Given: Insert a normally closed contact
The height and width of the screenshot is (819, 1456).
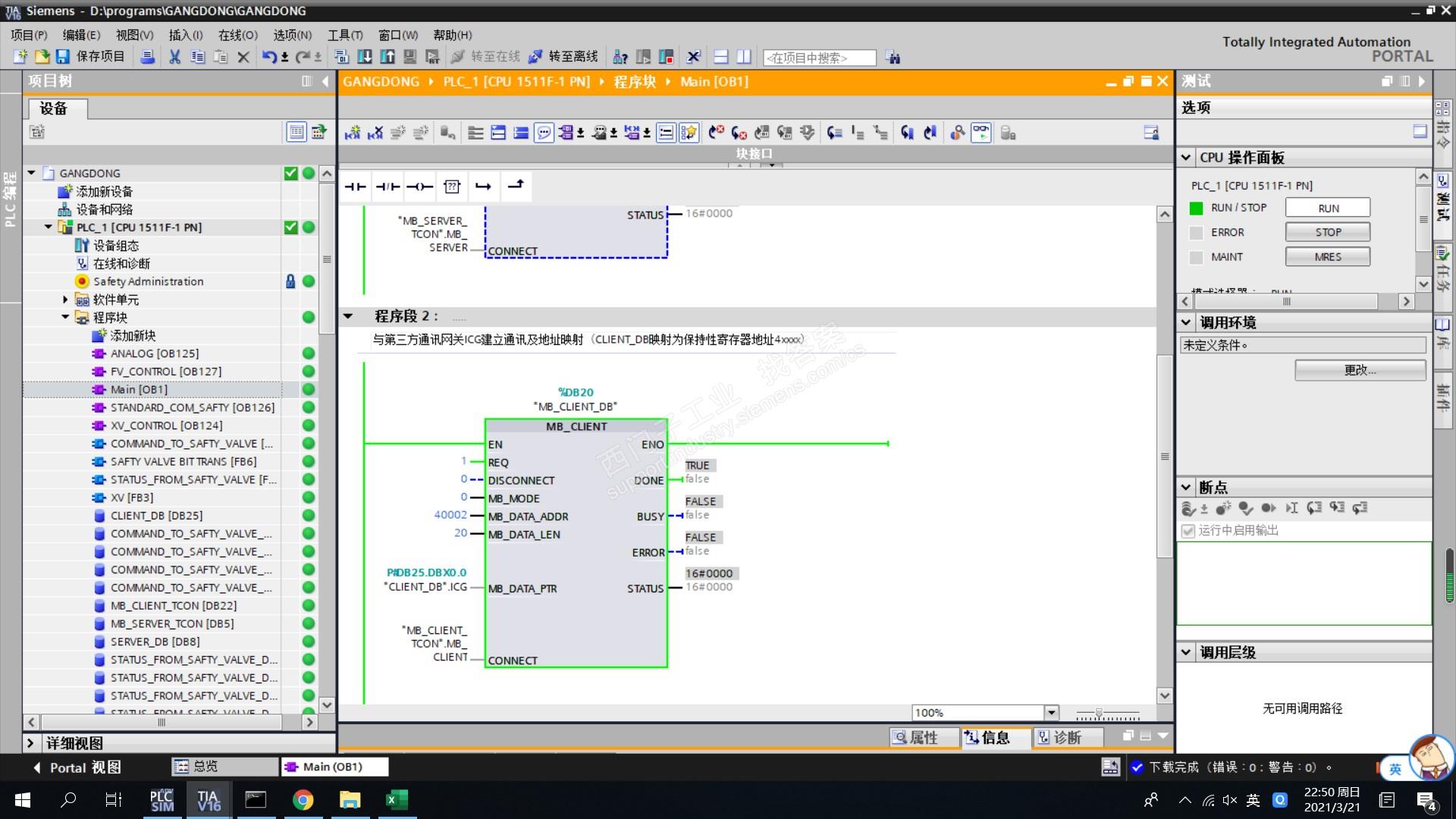Looking at the screenshot, I should pos(388,187).
